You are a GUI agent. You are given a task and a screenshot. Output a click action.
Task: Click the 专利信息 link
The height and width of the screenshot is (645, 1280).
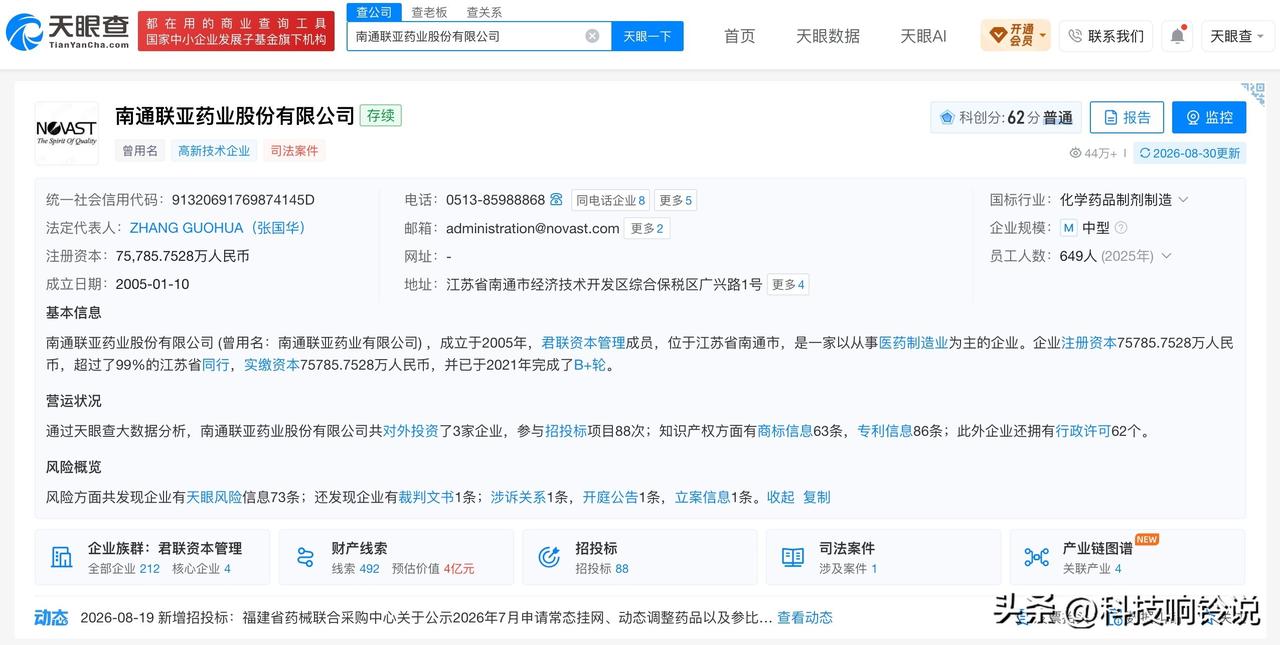pyautogui.click(x=885, y=431)
